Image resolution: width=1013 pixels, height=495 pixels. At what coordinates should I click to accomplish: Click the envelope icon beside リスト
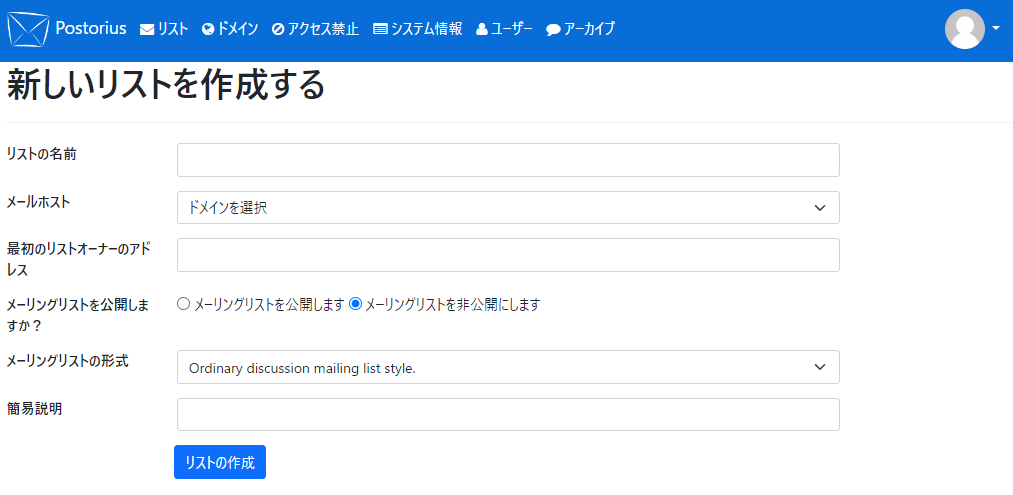tap(147, 30)
